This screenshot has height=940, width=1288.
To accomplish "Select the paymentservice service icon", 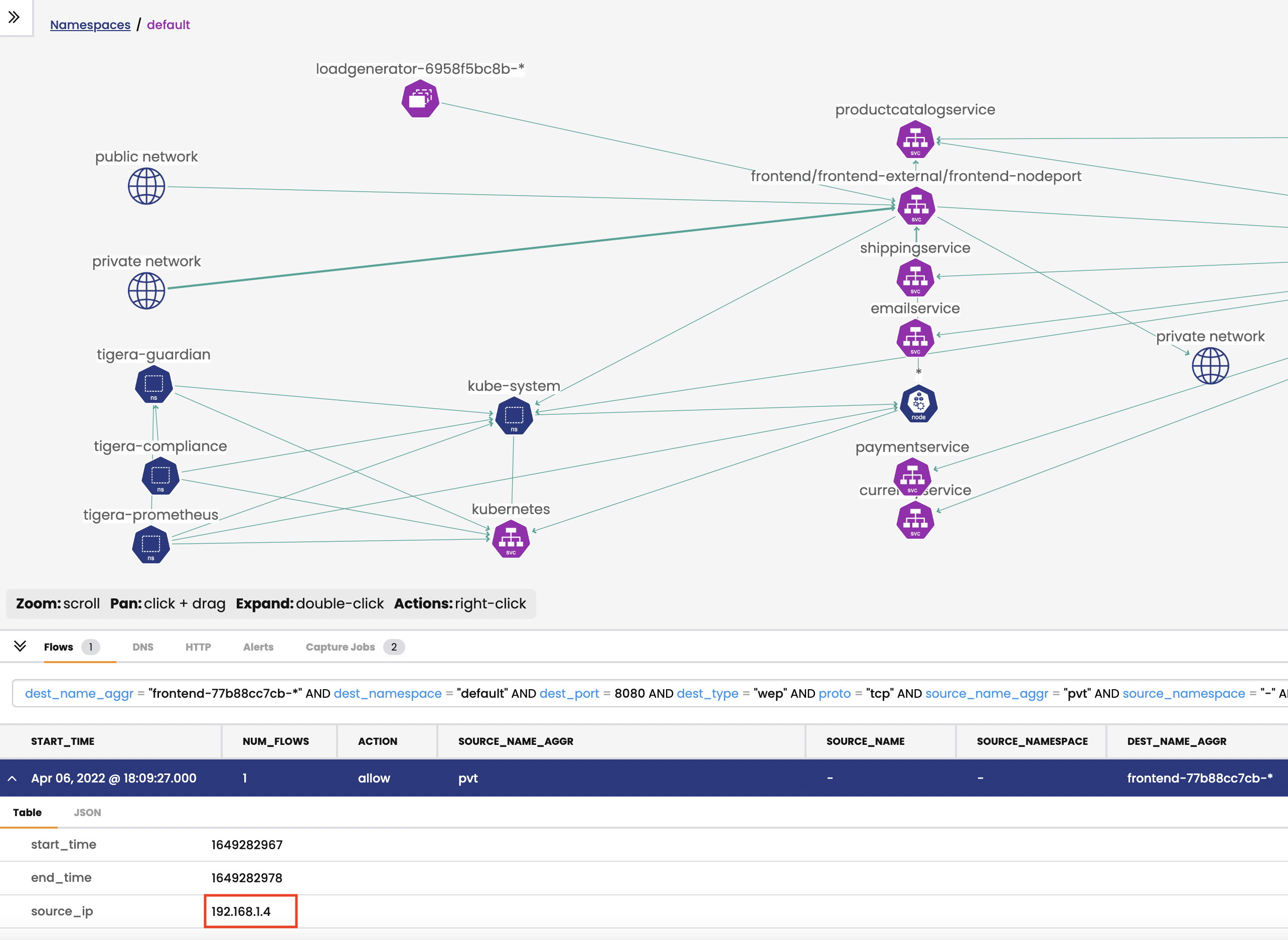I will 912,477.
